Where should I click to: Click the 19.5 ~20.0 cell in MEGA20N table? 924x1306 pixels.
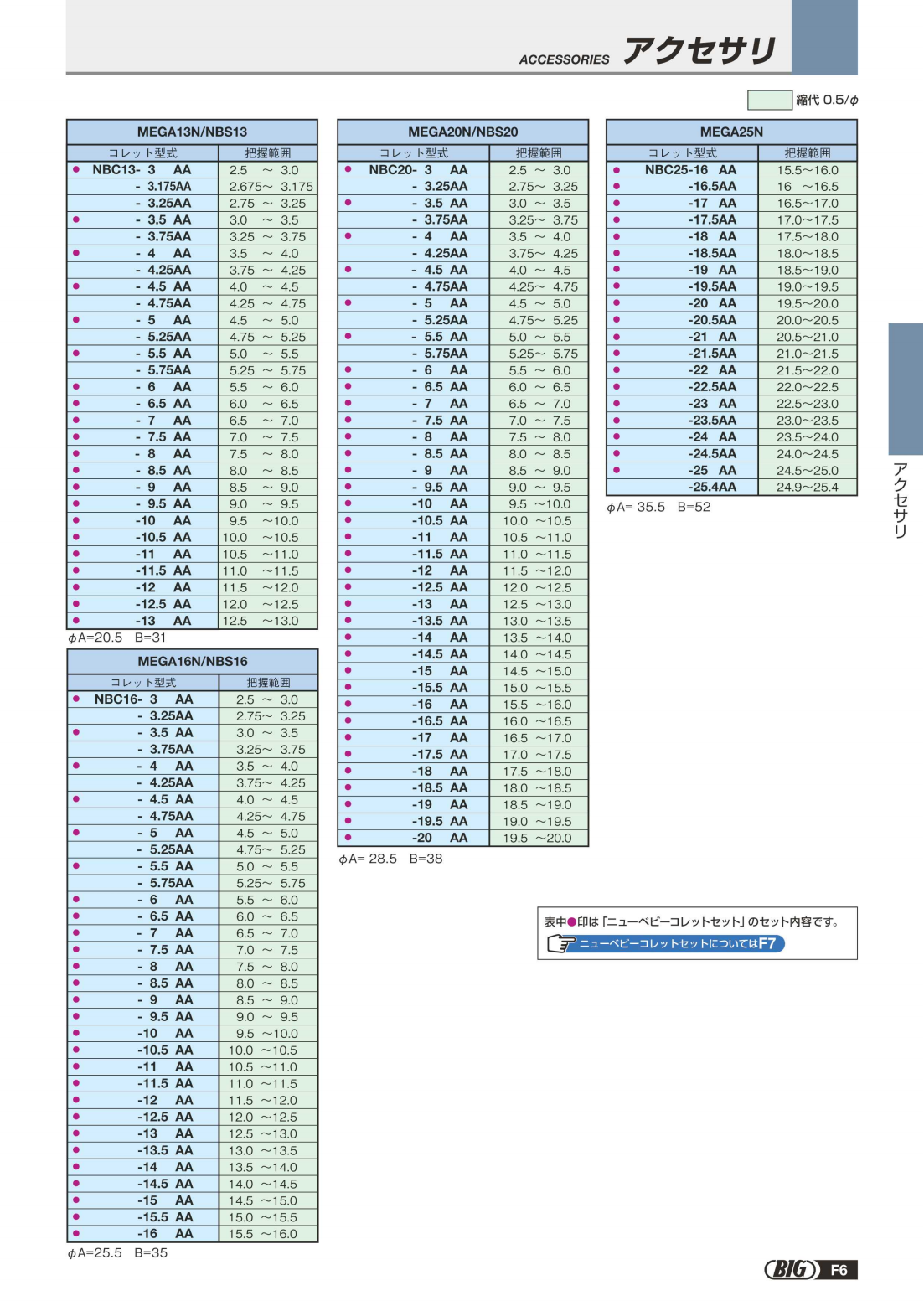pos(538,838)
